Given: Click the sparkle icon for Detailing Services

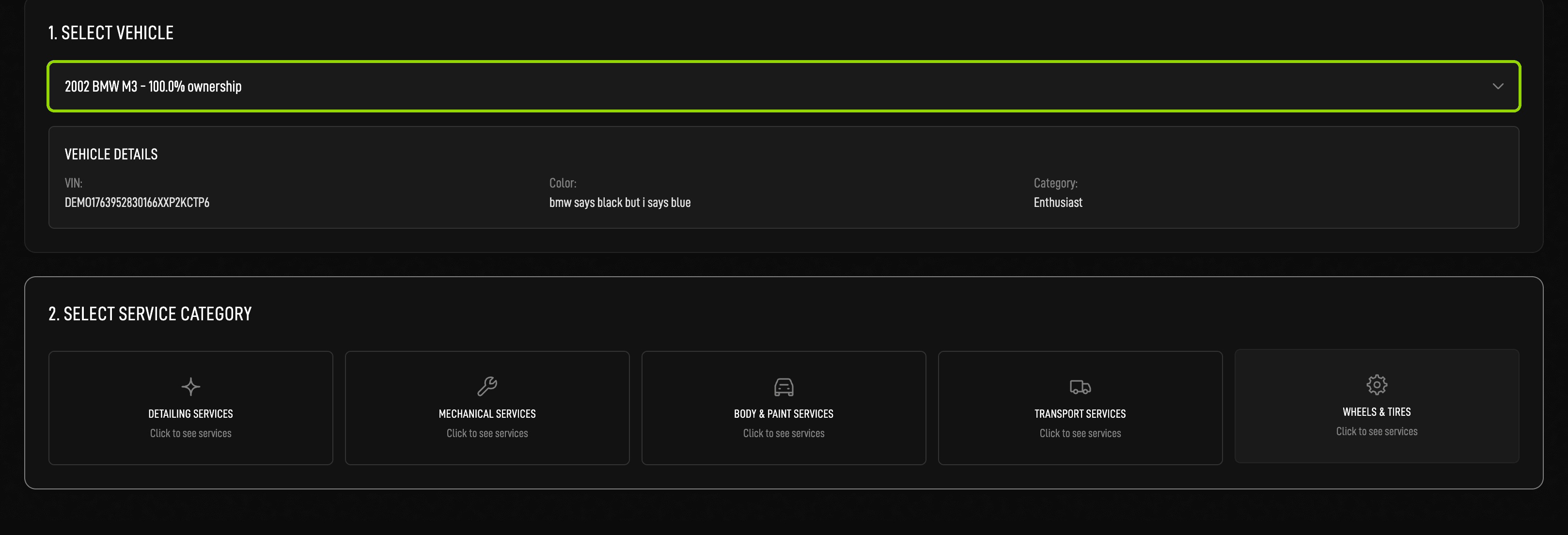Looking at the screenshot, I should click(x=190, y=387).
